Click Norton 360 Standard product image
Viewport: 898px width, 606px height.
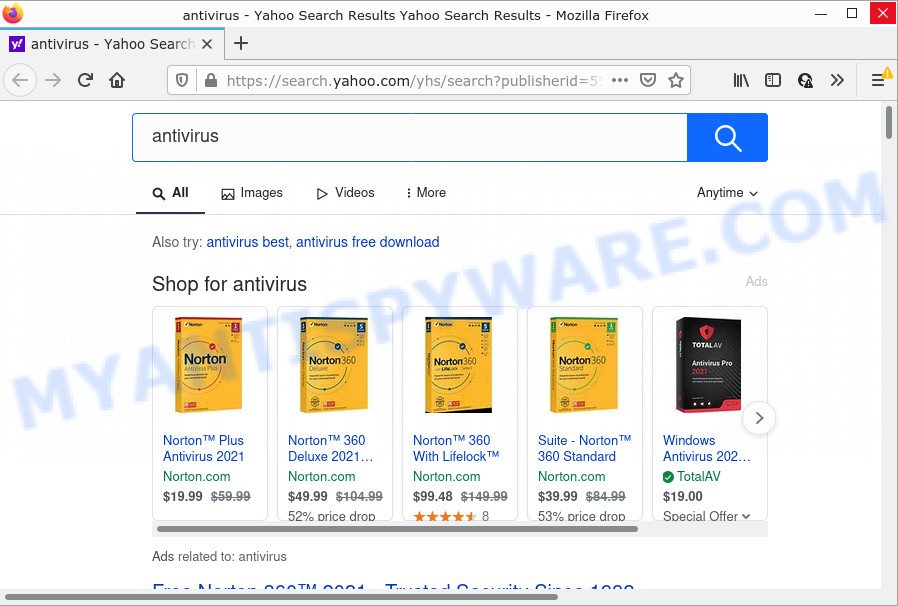click(x=584, y=365)
